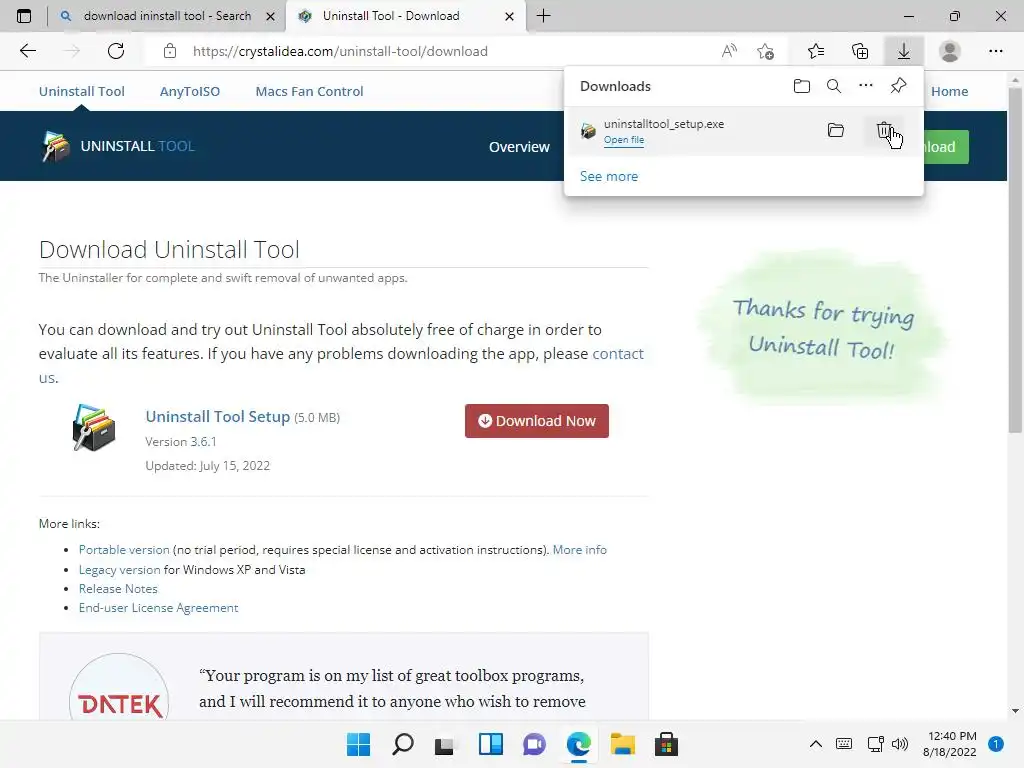This screenshot has height=768, width=1024.
Task: Click 'See more' in Downloads panel
Action: tap(609, 176)
